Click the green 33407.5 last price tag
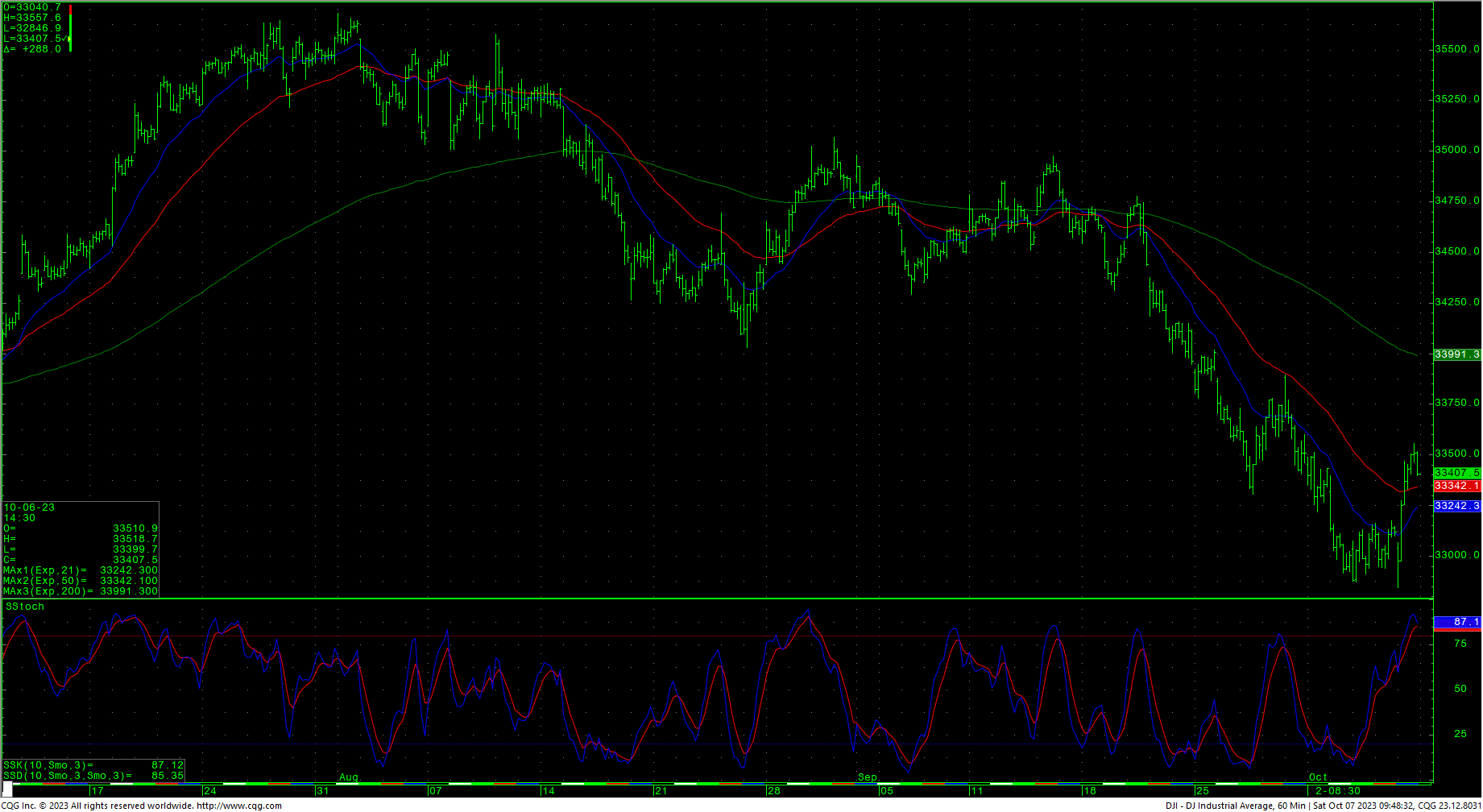 click(1456, 473)
